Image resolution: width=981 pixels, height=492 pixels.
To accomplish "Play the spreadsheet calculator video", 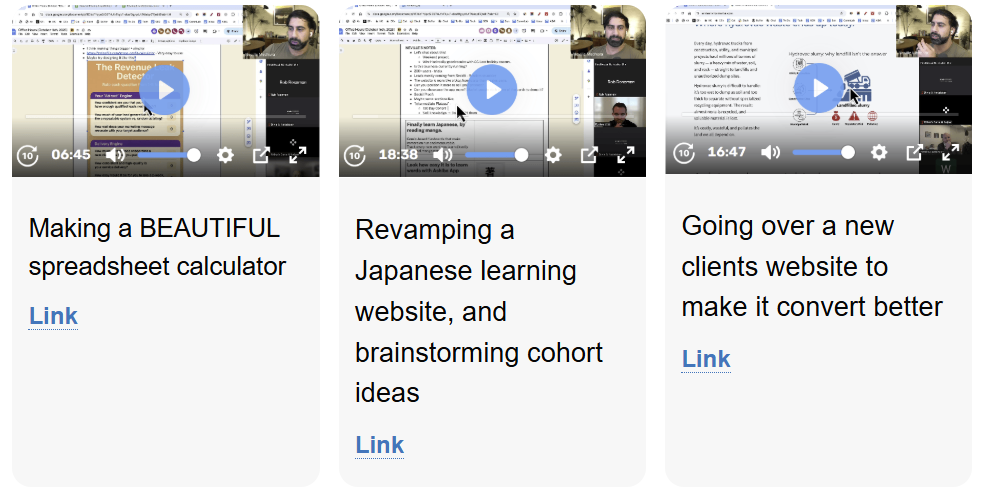I will tap(165, 90).
